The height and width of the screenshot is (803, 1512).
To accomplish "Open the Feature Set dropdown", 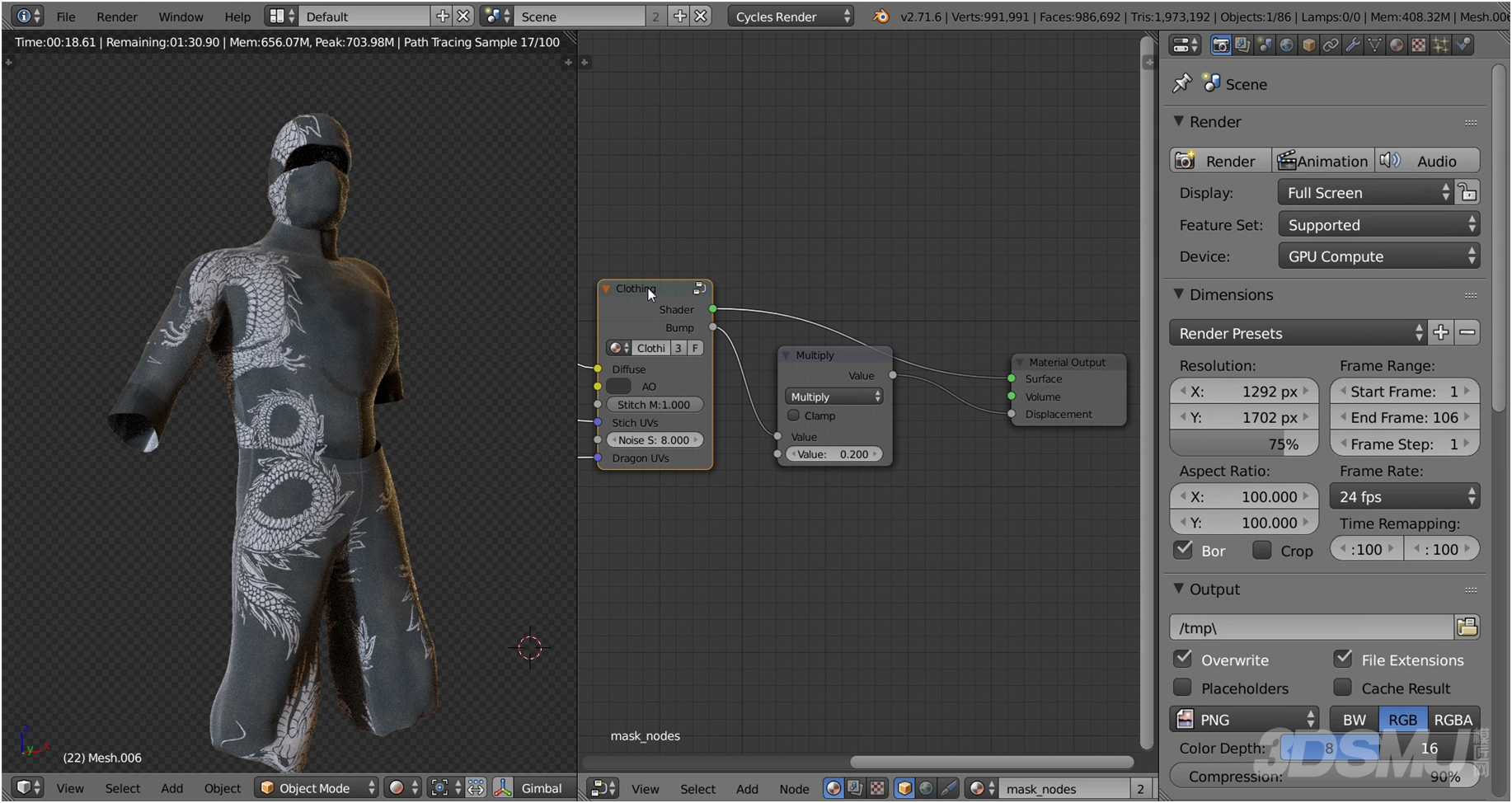I will pos(1379,225).
